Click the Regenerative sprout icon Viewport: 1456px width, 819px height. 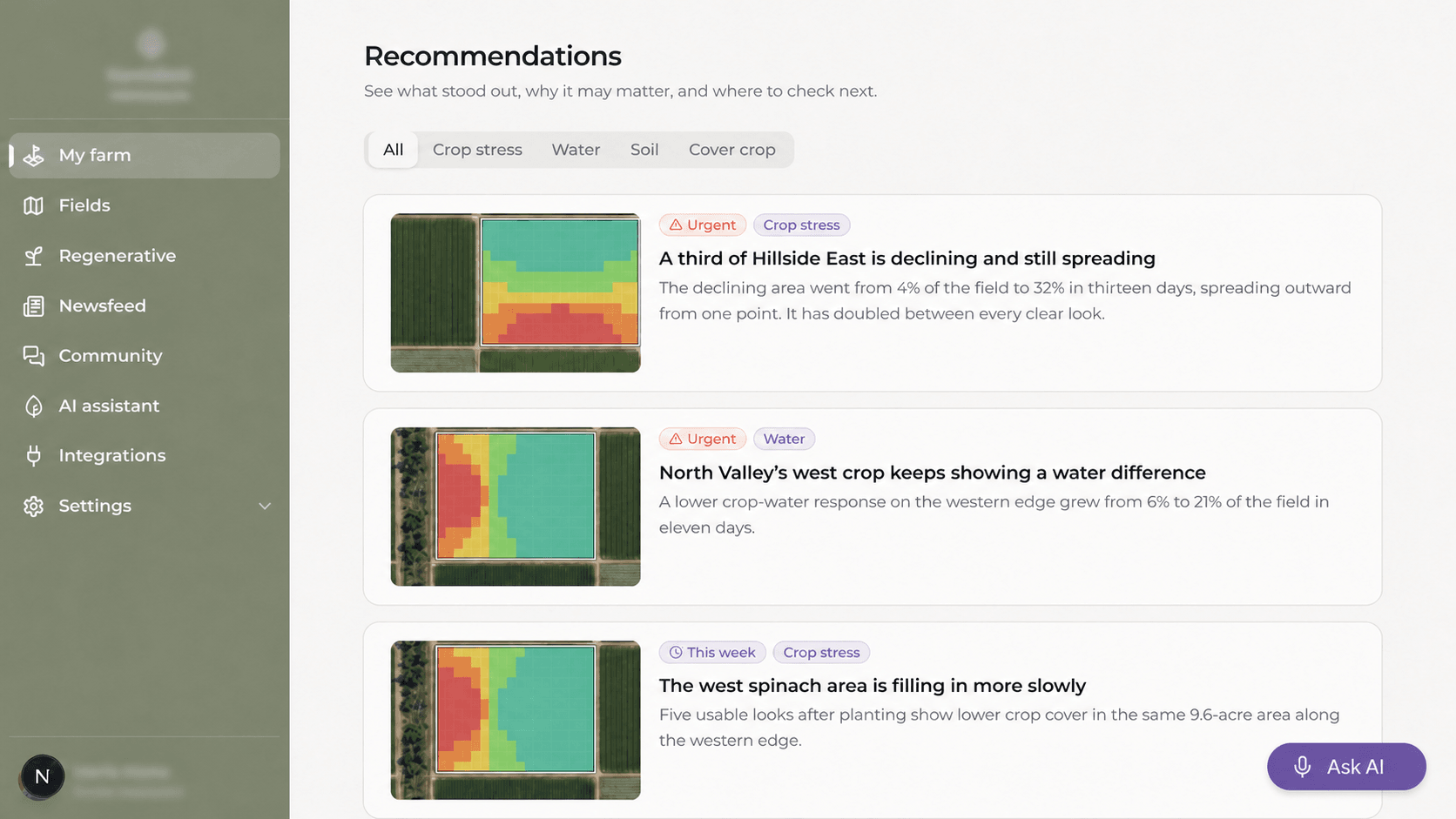point(33,256)
